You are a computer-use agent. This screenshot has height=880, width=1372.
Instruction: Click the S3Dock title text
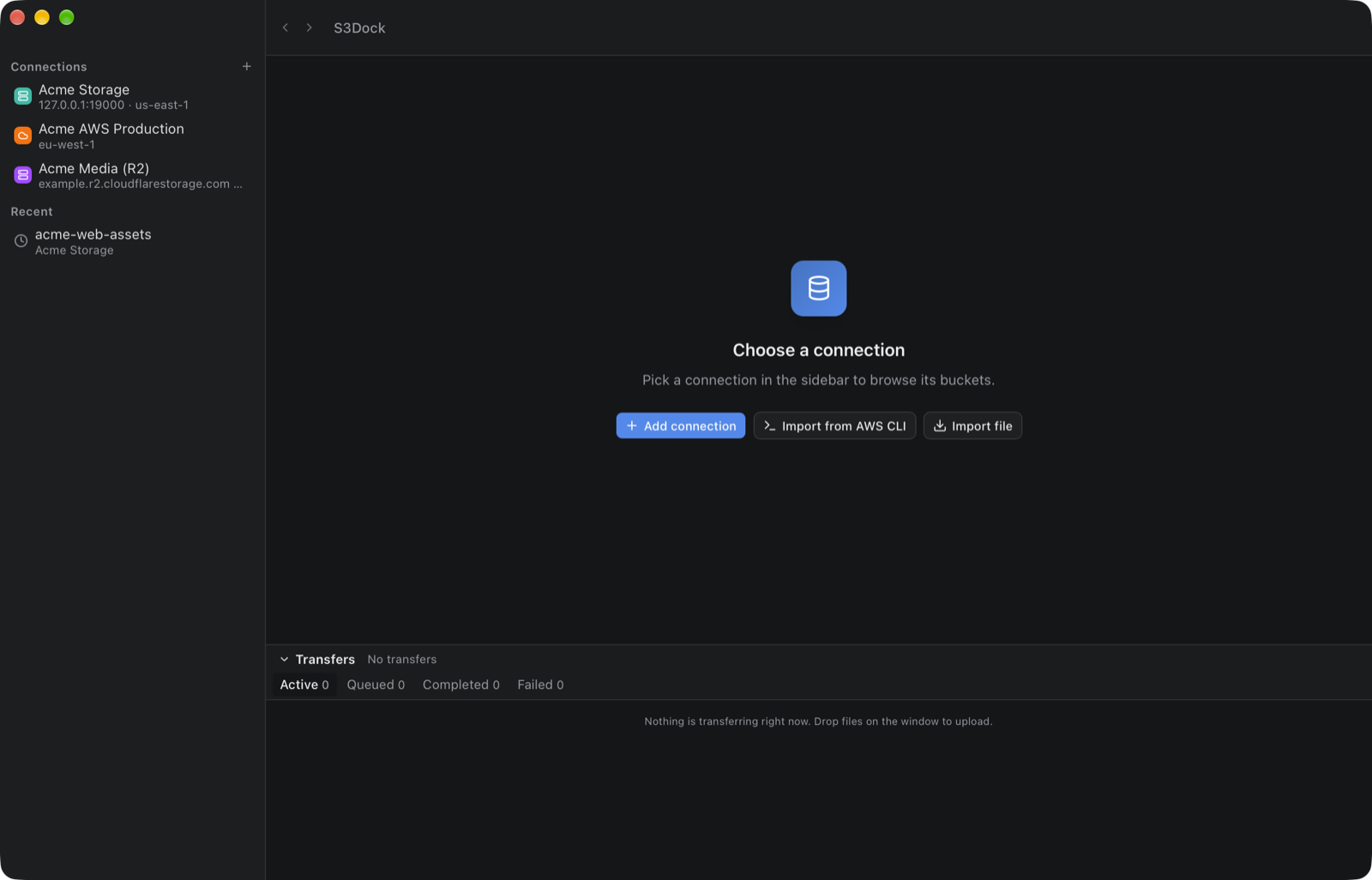click(x=359, y=27)
